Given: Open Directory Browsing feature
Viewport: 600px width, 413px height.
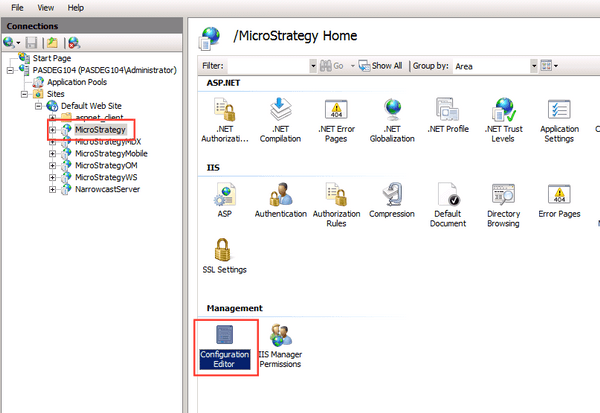Looking at the screenshot, I should [x=503, y=205].
